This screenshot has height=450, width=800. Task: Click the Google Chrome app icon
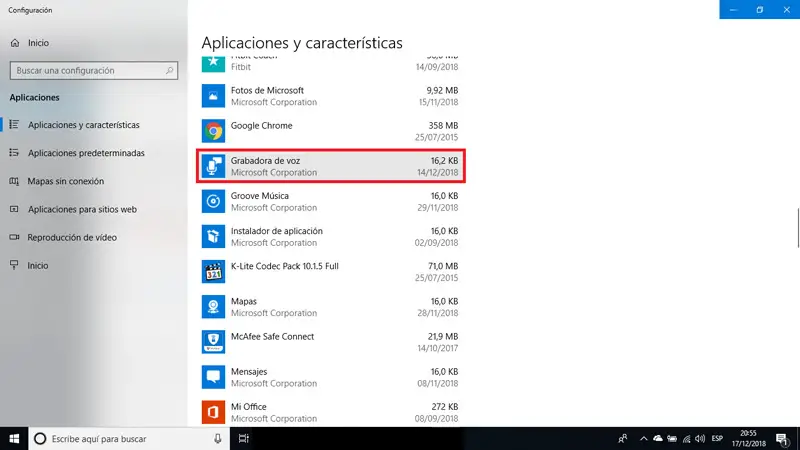213,131
